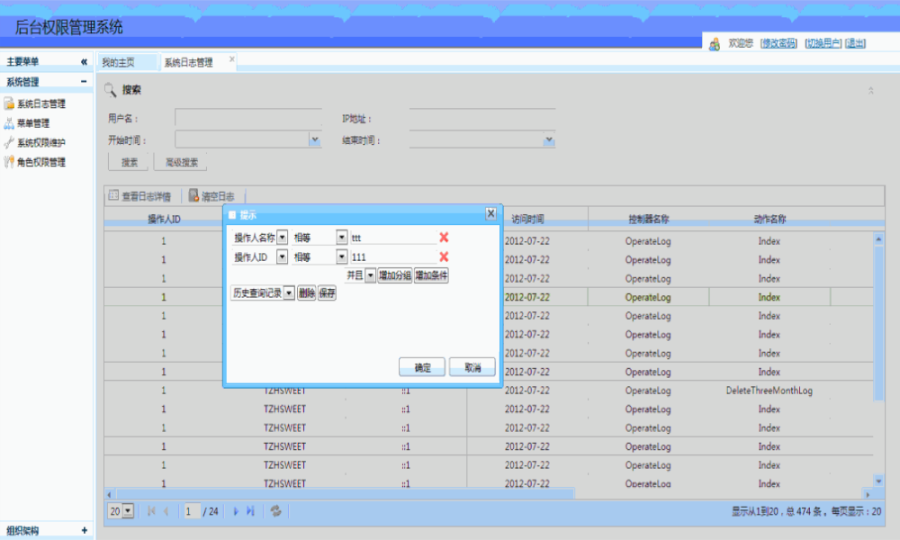The width and height of the screenshot is (900, 540).
Task: Go to previous page
Action: click(x=166, y=511)
